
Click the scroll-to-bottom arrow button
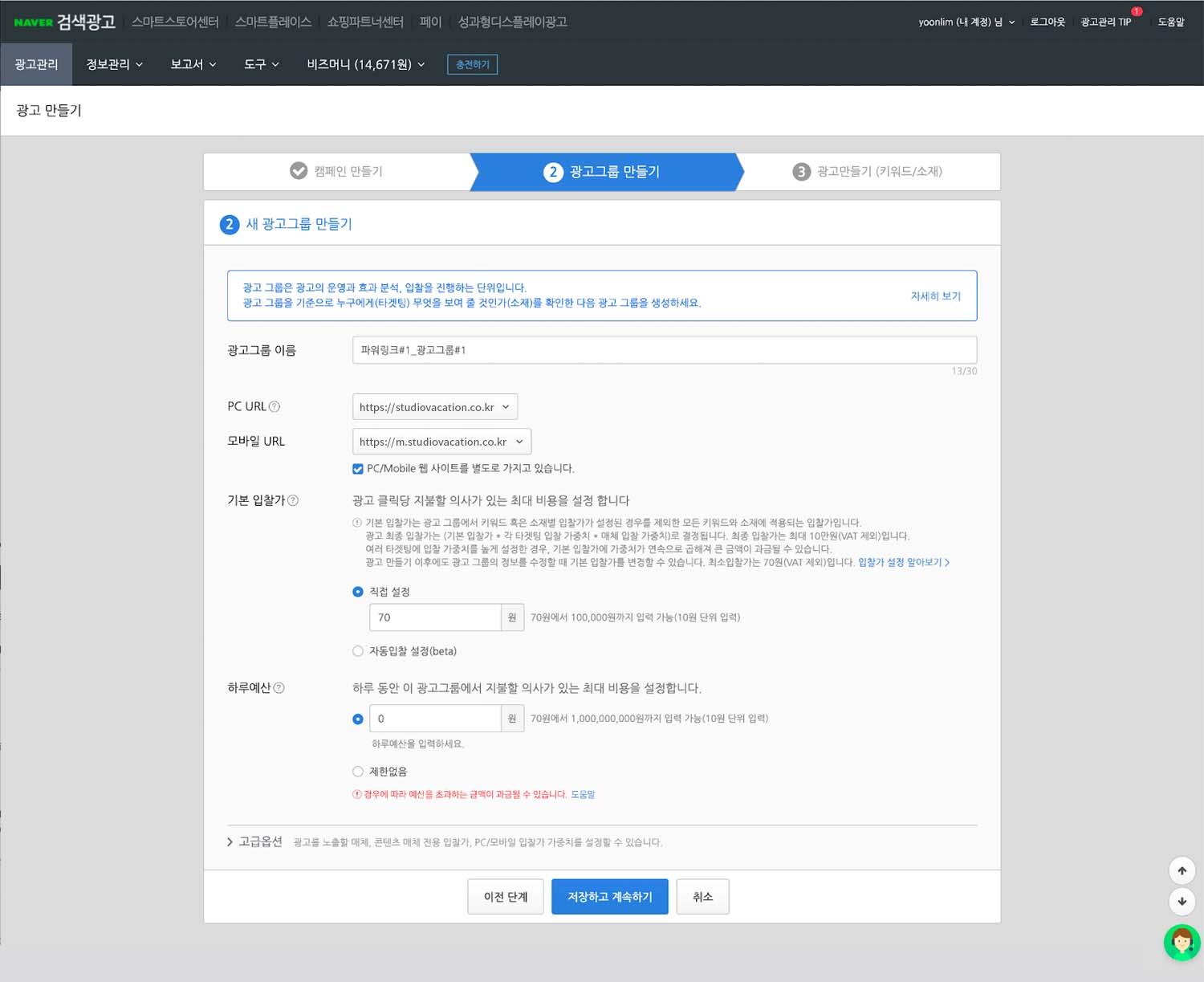1182,901
